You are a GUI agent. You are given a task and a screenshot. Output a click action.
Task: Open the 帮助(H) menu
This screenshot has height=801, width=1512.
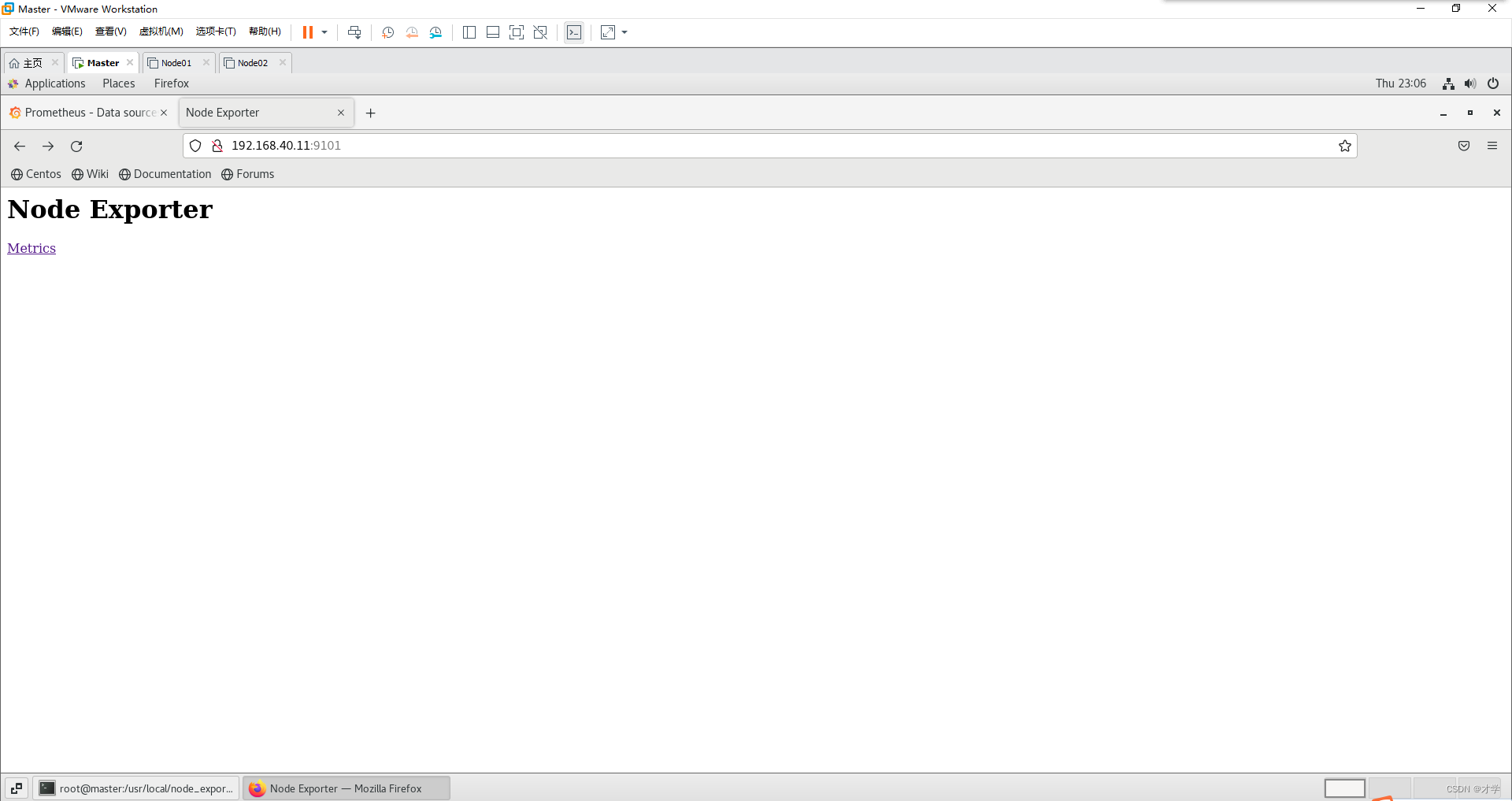pyautogui.click(x=265, y=32)
